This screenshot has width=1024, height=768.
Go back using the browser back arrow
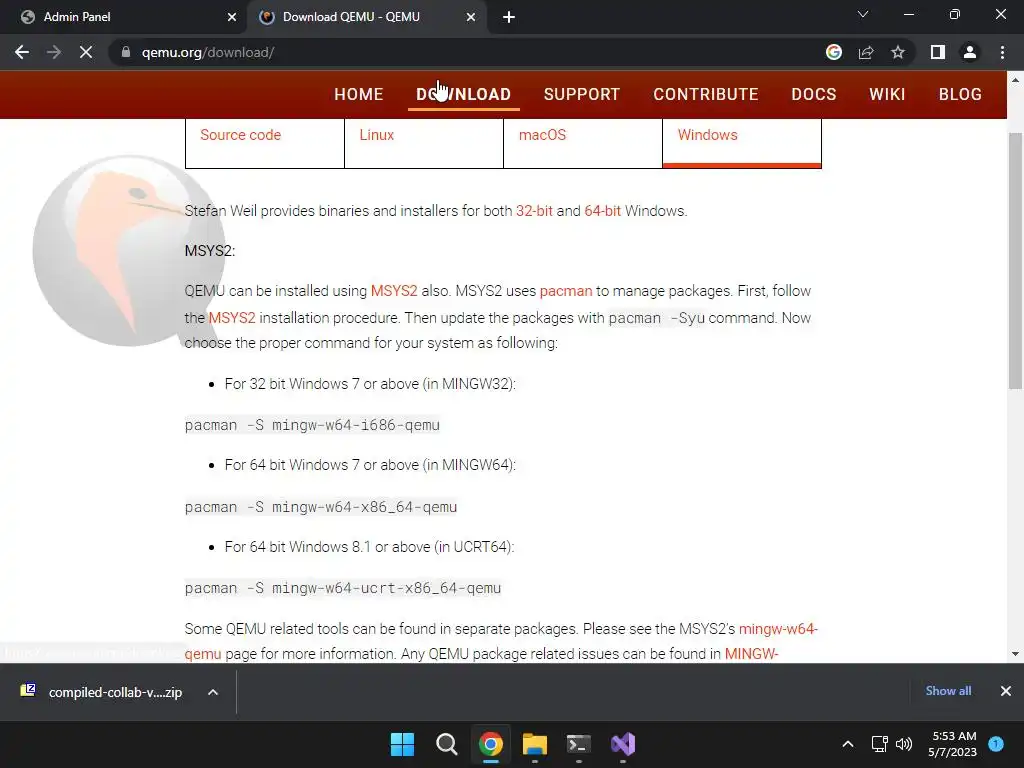coord(22,52)
